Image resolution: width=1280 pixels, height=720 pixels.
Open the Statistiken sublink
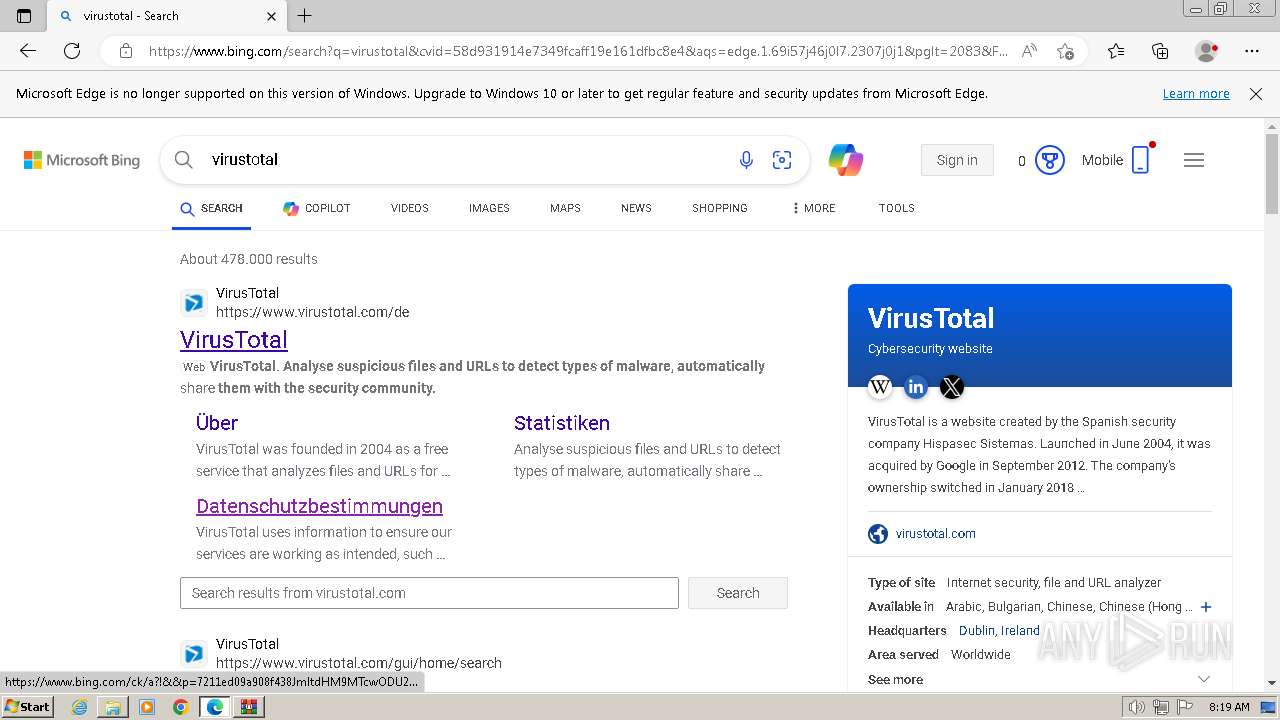[562, 423]
